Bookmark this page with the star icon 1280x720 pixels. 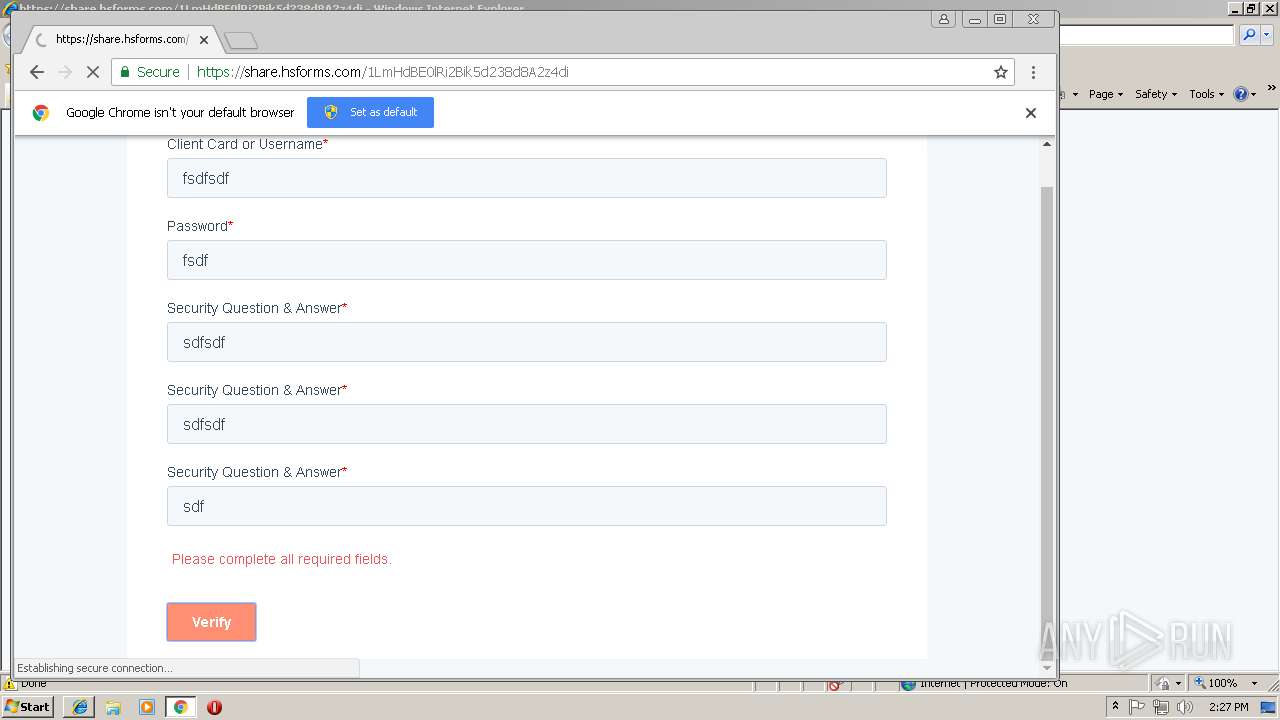point(1000,72)
